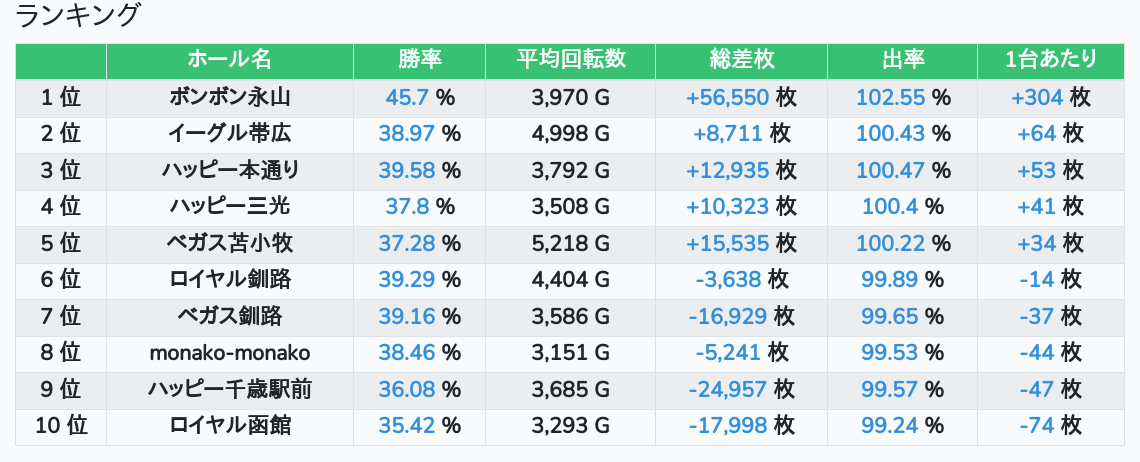
Task: Click the +34 per-machine value
Action: [1037, 243]
